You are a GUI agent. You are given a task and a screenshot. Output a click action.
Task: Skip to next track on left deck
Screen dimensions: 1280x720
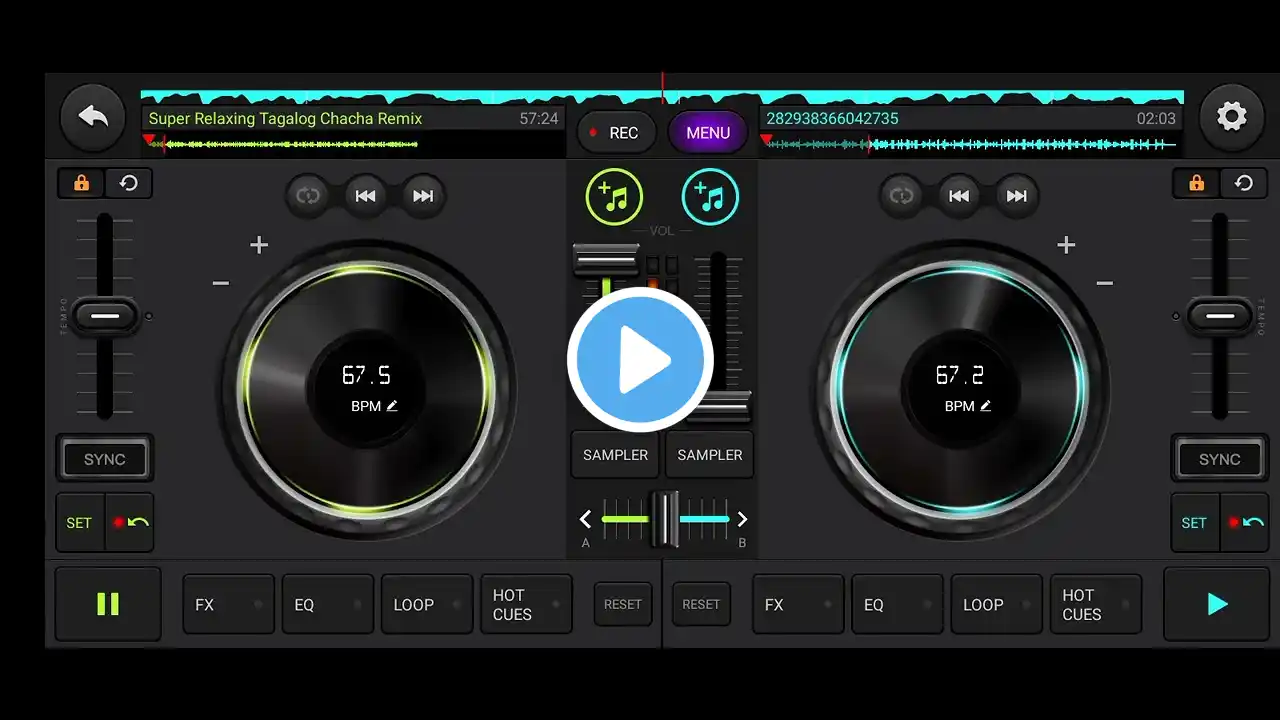423,196
